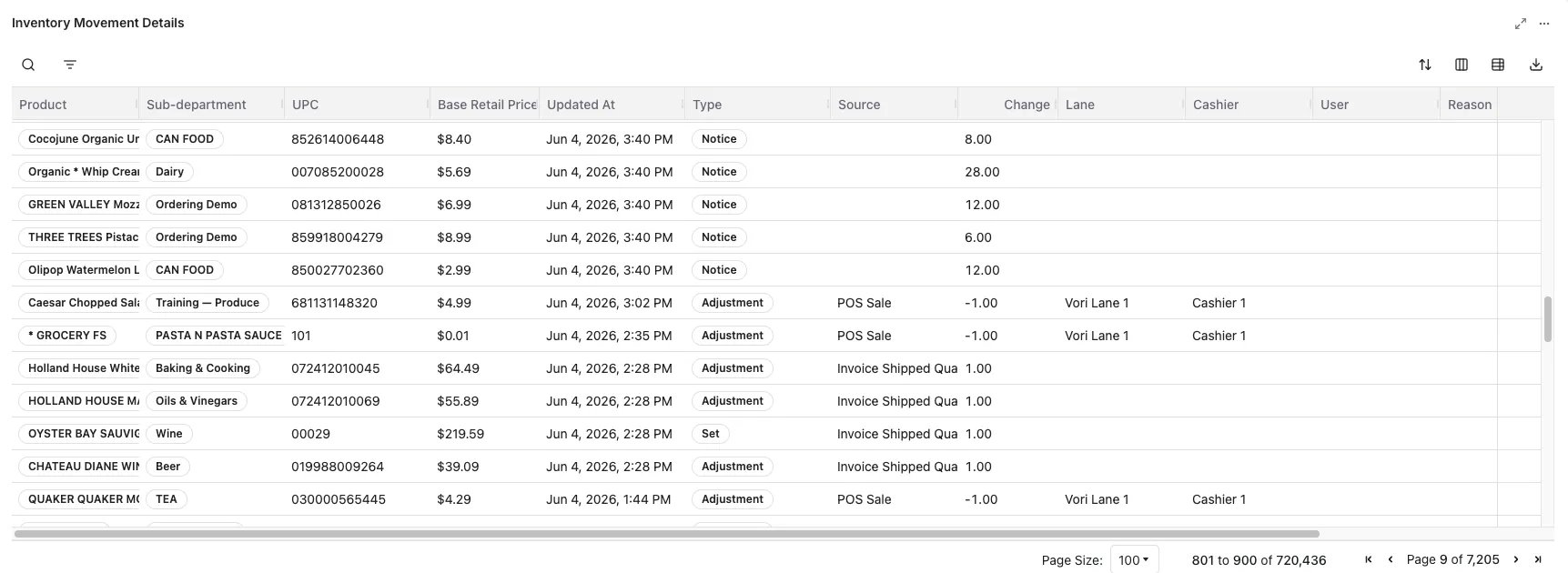Viewport: 1568px width, 573px height.
Task: Go to the first page
Action: tap(1369, 559)
